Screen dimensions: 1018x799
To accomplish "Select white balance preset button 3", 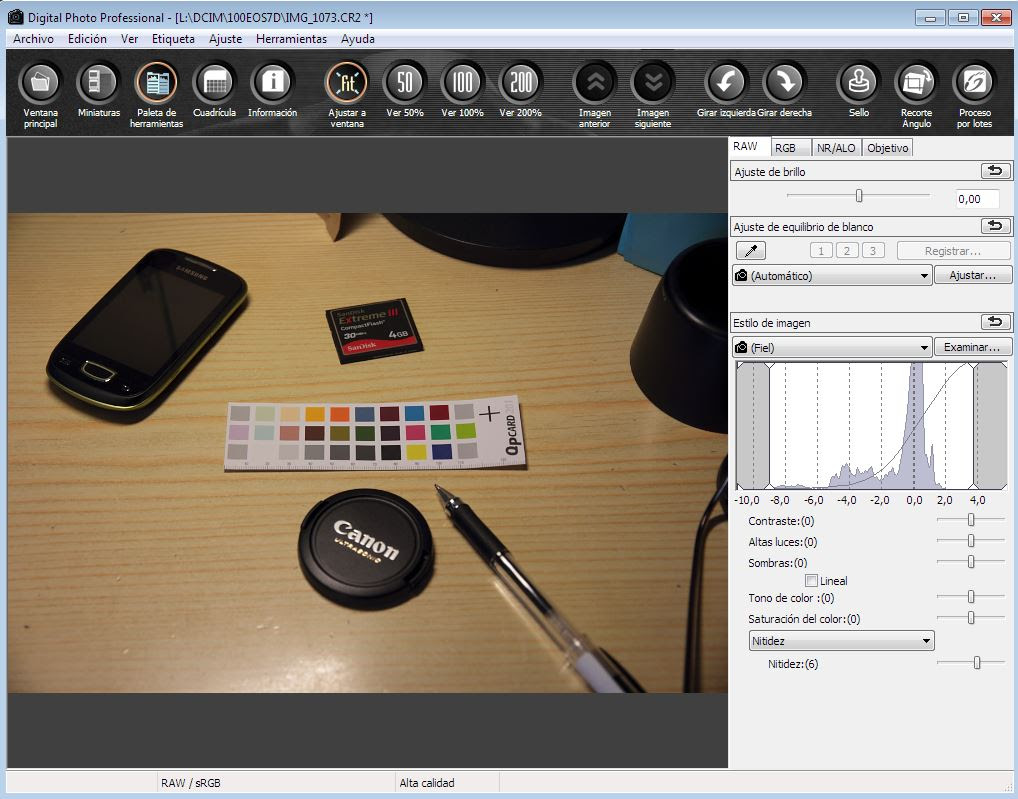I will coord(873,251).
